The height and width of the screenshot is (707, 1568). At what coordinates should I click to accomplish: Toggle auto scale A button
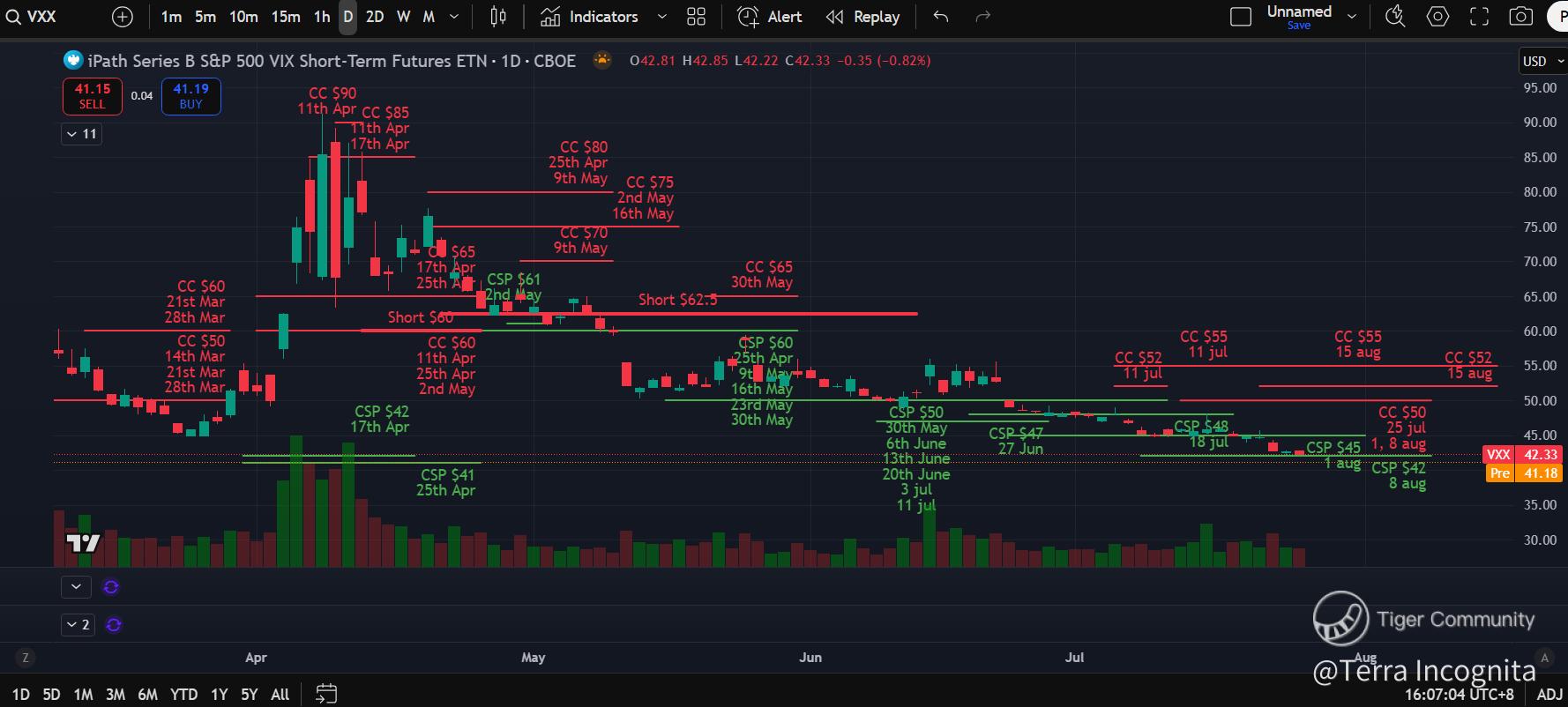tap(1544, 658)
